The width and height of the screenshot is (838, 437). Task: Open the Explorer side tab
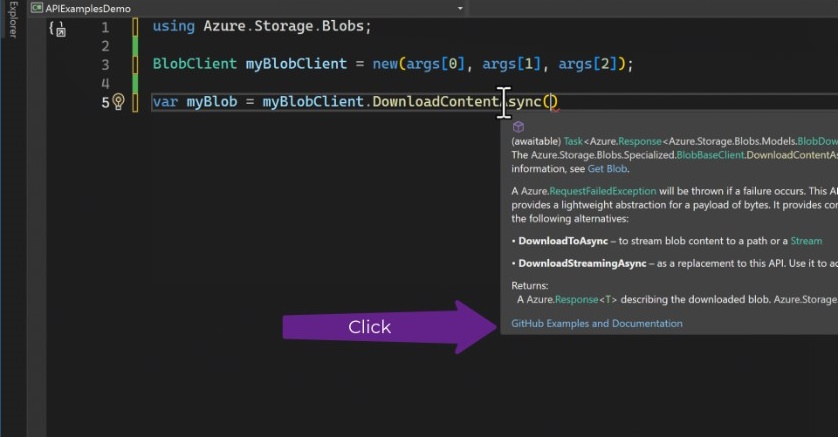click(x=13, y=19)
